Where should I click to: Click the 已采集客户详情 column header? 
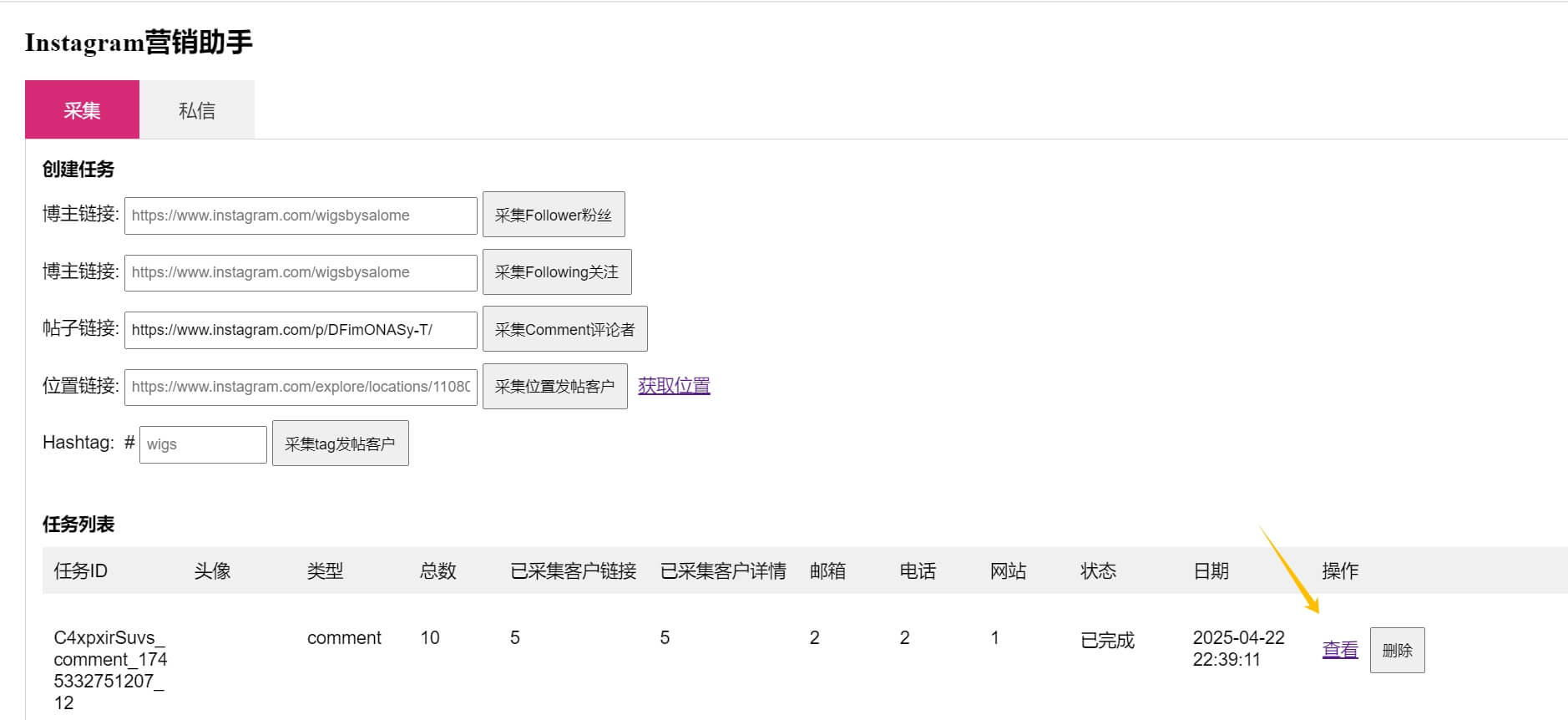click(x=723, y=570)
